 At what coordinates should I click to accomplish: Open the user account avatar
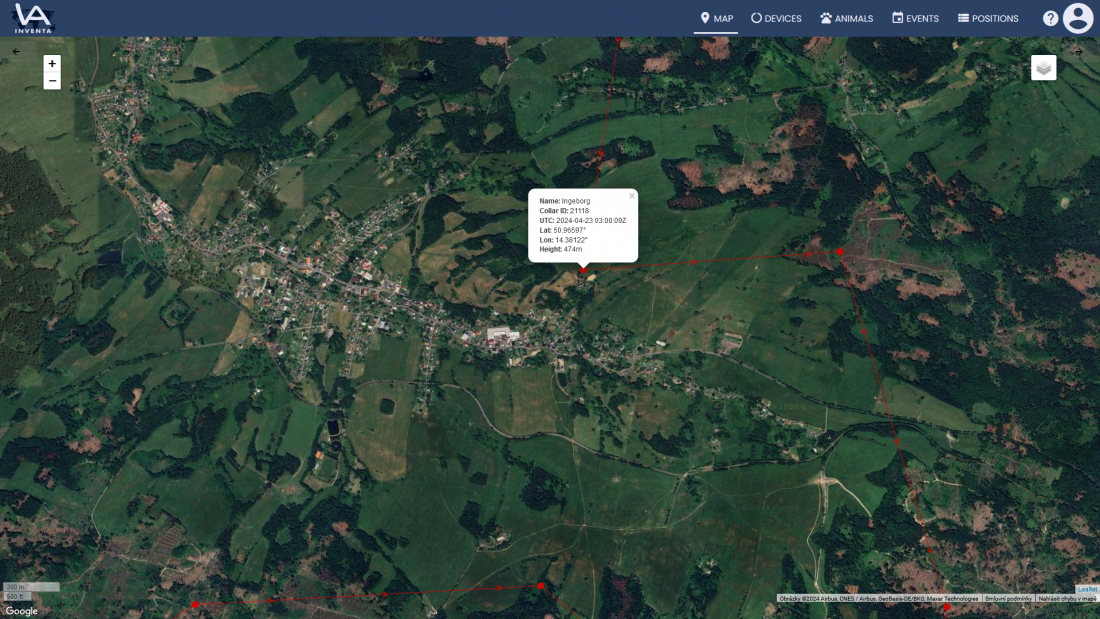pos(1078,18)
